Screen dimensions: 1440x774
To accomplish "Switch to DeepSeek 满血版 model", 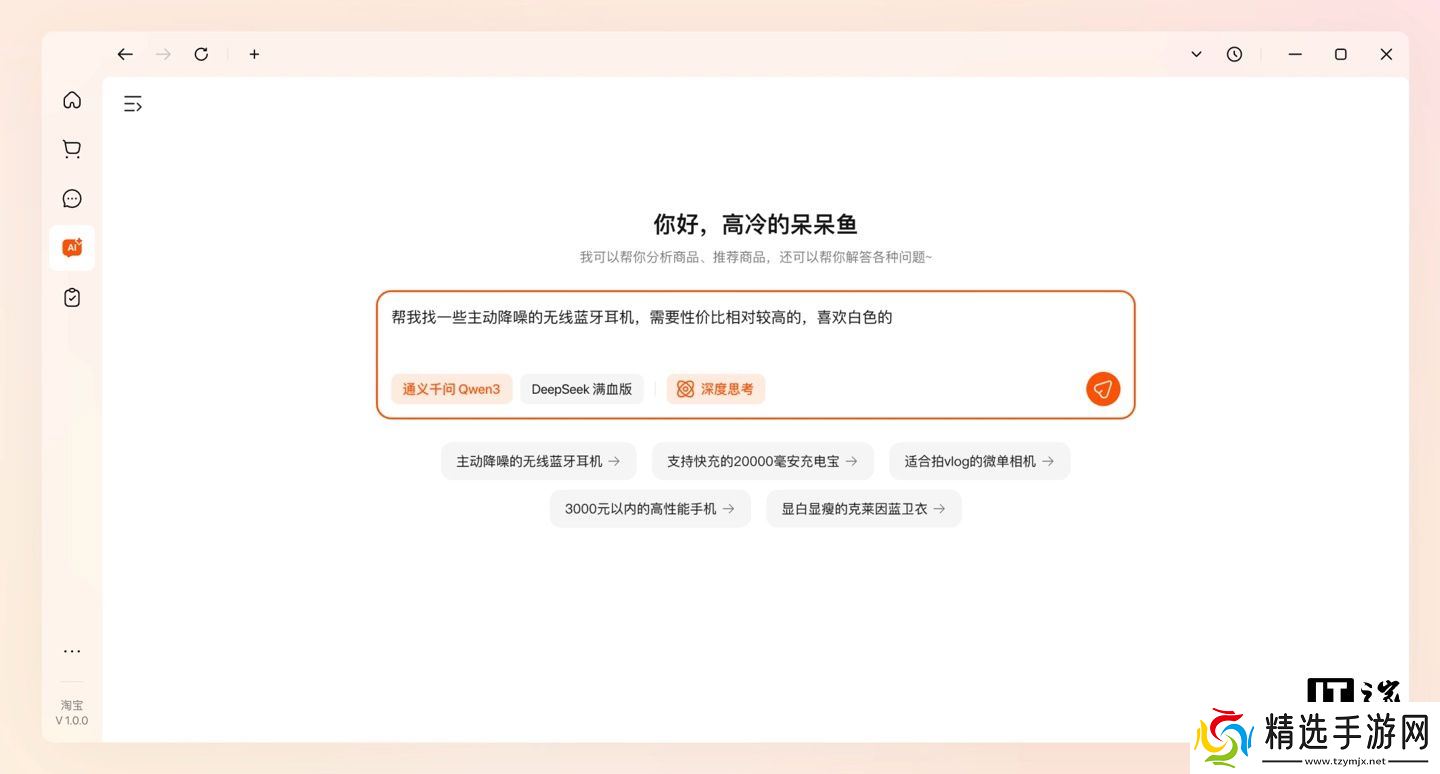I will [581, 389].
